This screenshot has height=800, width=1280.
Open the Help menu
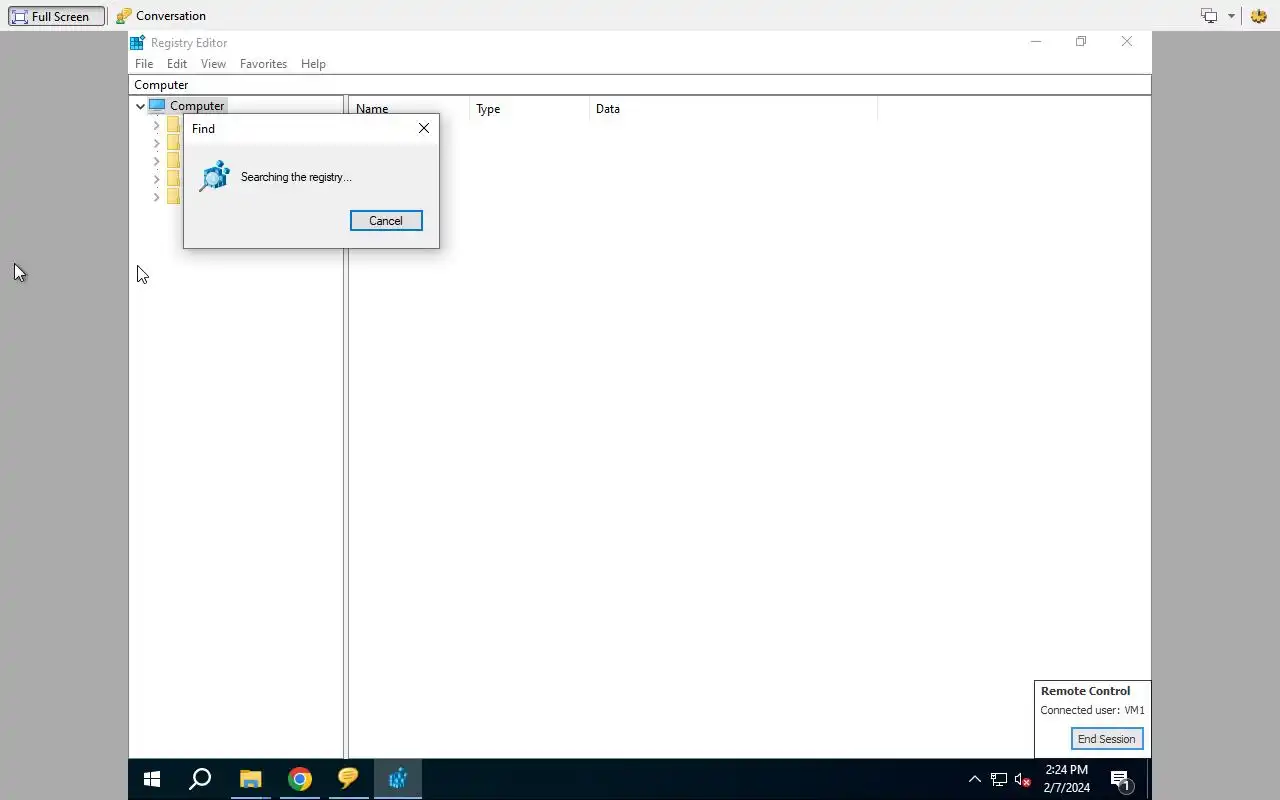(x=313, y=64)
